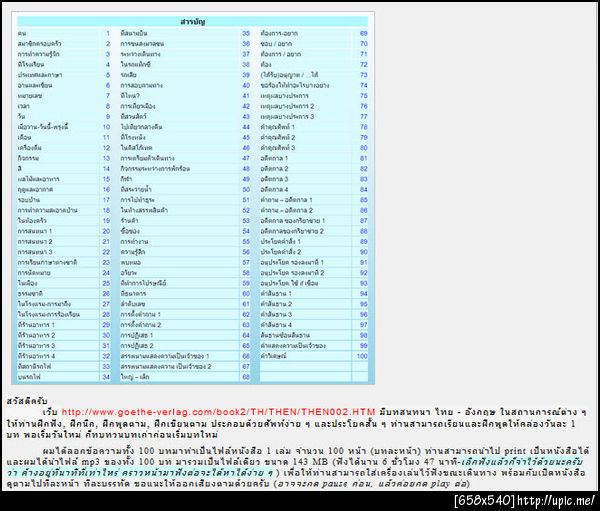Open page number 100 link

click(362, 356)
